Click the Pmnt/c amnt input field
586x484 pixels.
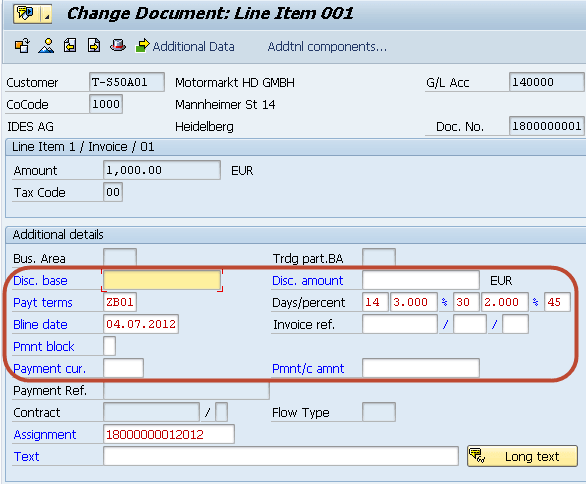421,368
